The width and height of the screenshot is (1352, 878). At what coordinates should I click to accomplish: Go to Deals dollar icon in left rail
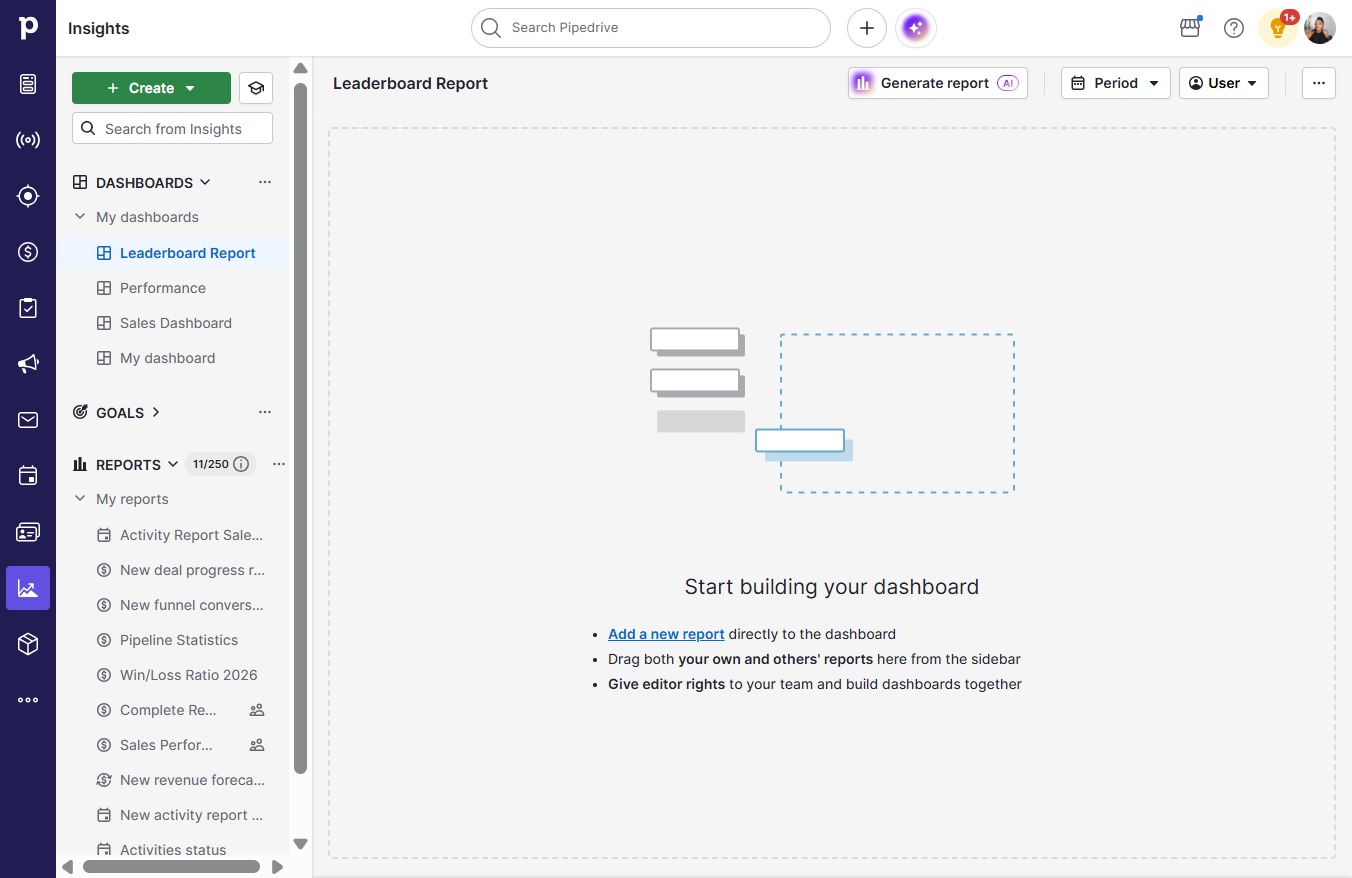pos(28,252)
